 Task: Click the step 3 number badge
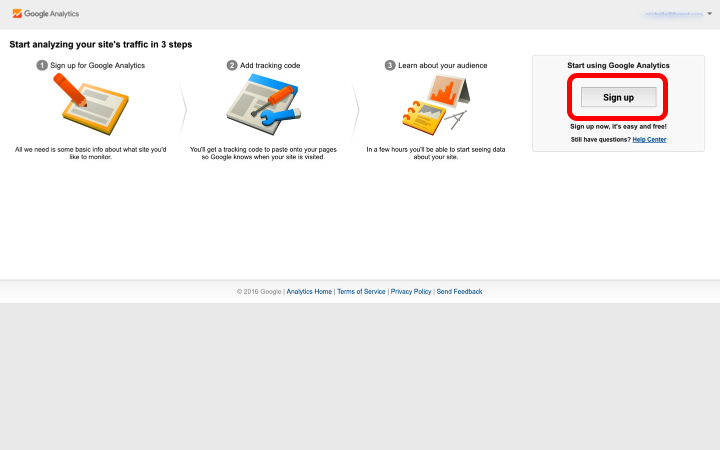point(390,65)
